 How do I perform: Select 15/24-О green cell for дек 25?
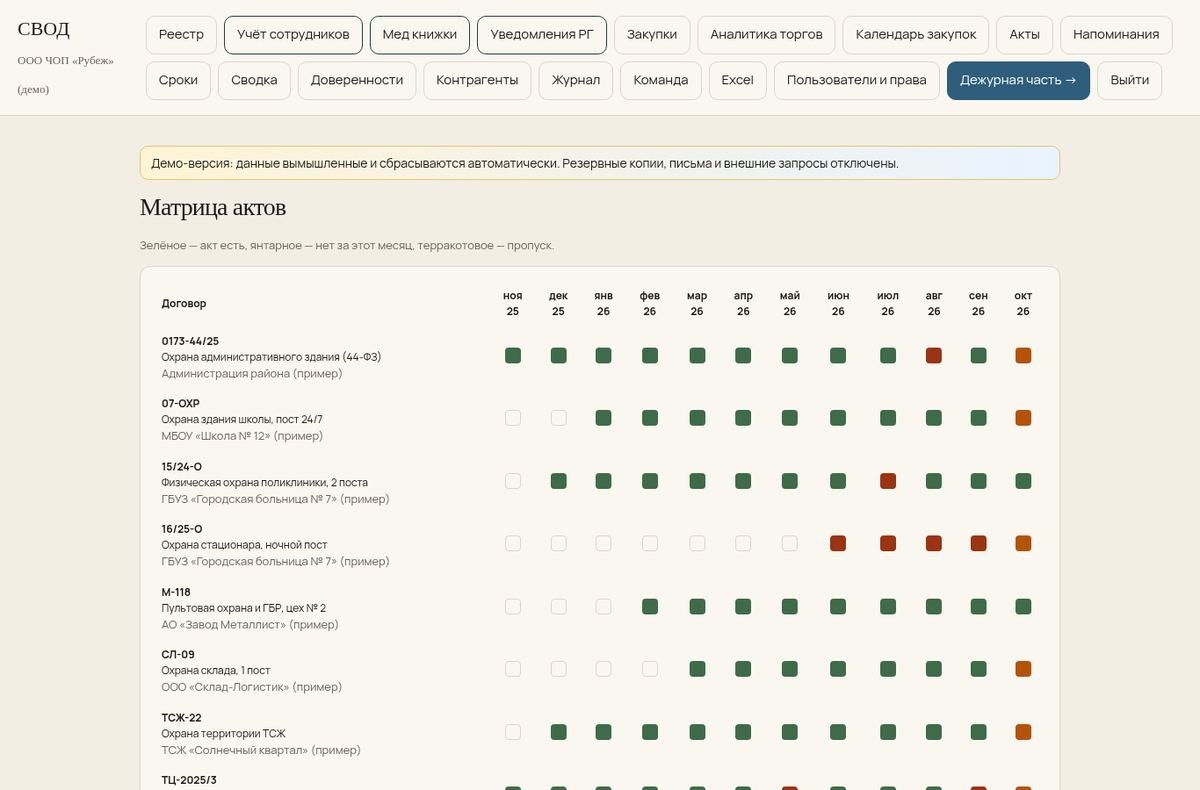coord(559,481)
